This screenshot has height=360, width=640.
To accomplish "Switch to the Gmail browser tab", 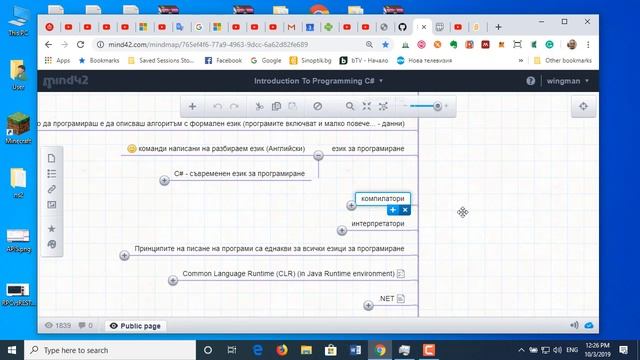I will click(x=291, y=27).
